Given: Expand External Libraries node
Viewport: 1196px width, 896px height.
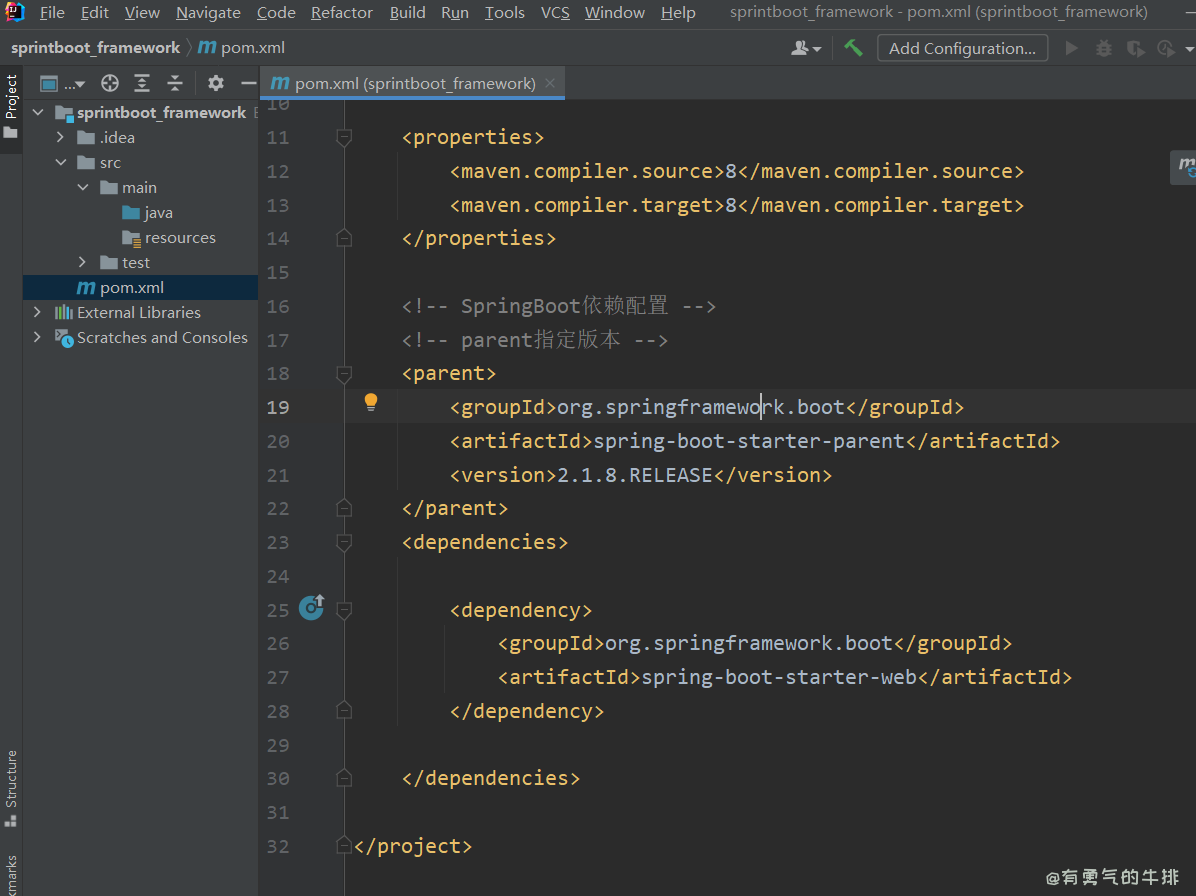Looking at the screenshot, I should pyautogui.click(x=38, y=312).
